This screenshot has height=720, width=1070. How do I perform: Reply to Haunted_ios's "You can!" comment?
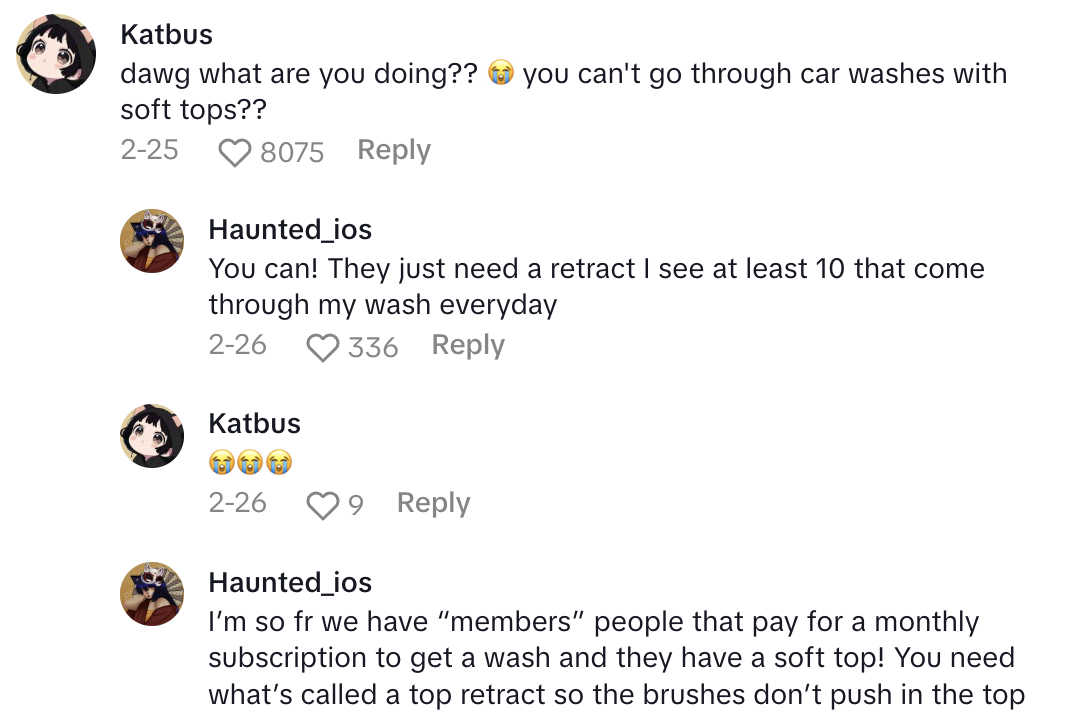(x=468, y=345)
